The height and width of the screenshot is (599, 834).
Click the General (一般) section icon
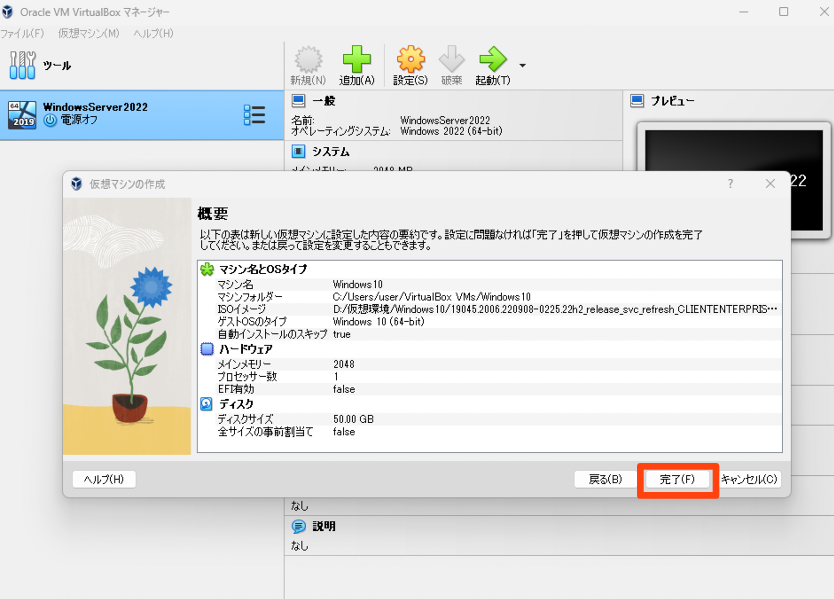(x=298, y=101)
